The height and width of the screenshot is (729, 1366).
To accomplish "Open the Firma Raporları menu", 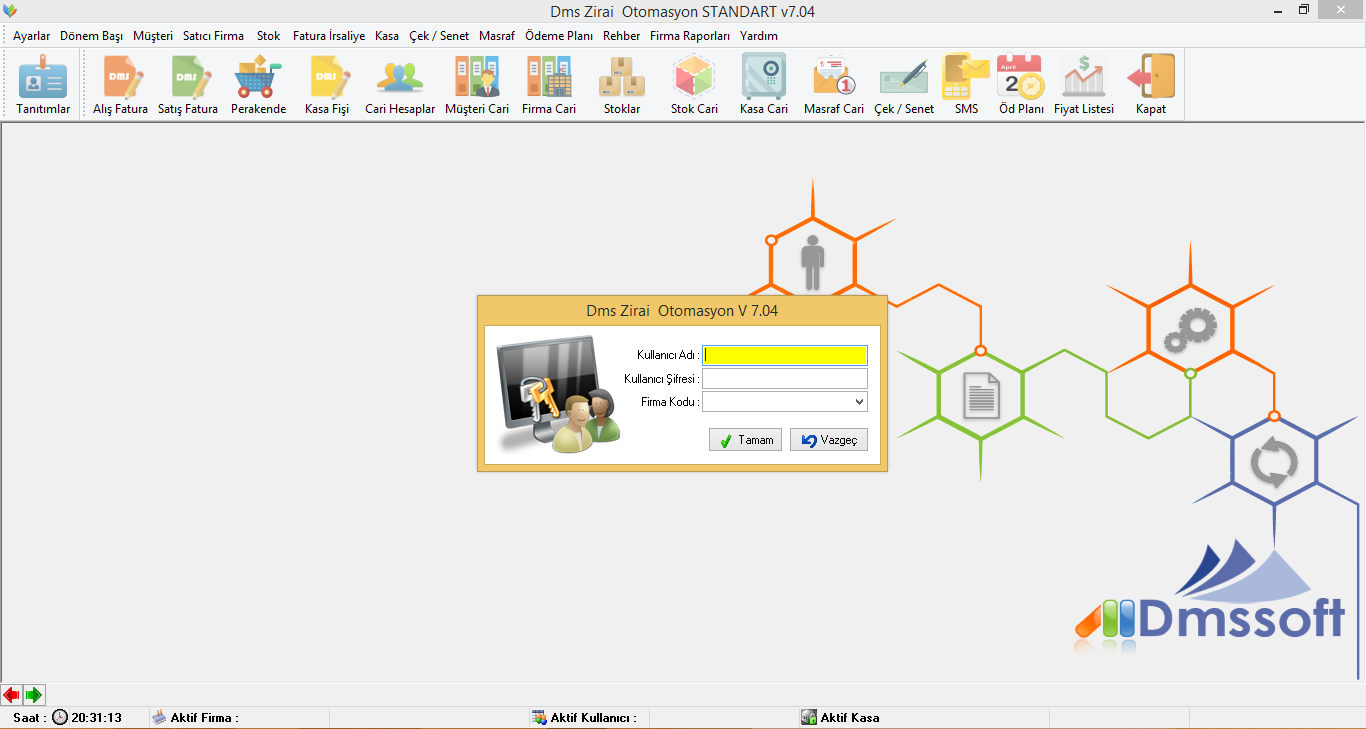I will click(x=690, y=36).
